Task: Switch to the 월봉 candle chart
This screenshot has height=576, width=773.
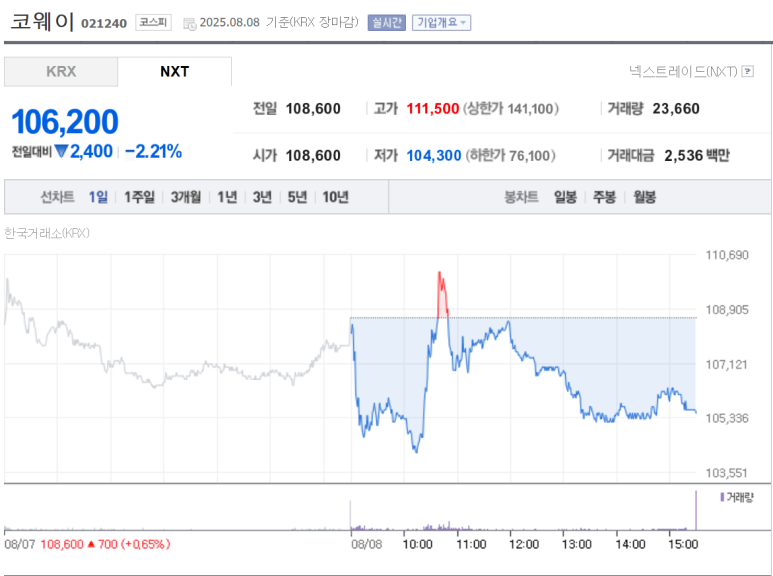Action: pyautogui.click(x=644, y=197)
